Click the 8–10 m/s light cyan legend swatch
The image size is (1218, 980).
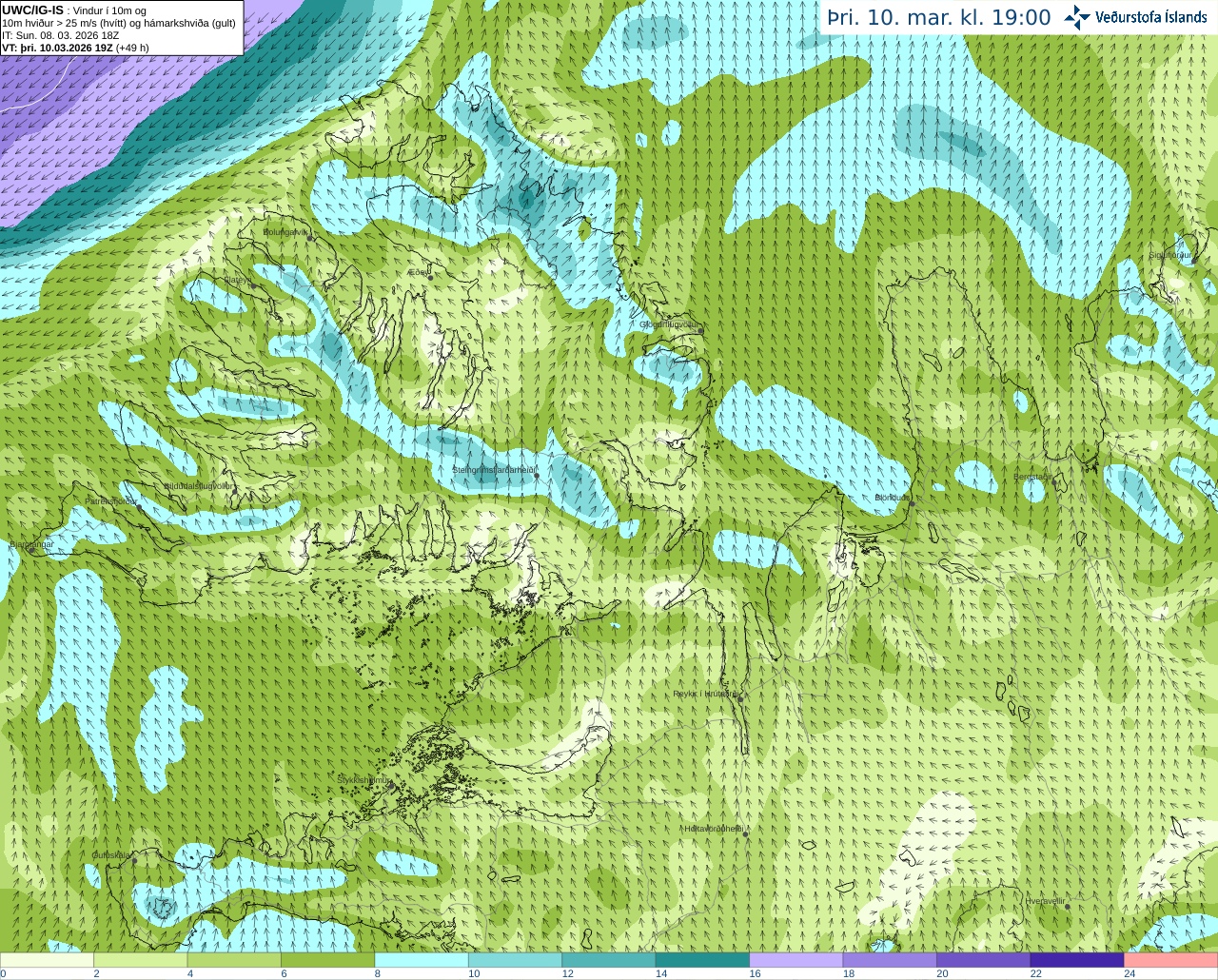pyautogui.click(x=422, y=960)
